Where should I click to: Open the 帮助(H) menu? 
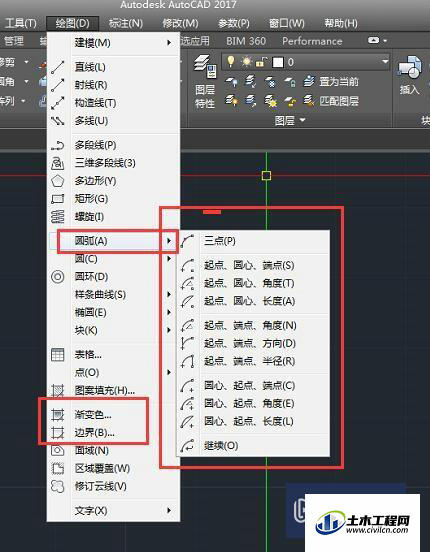(341, 23)
